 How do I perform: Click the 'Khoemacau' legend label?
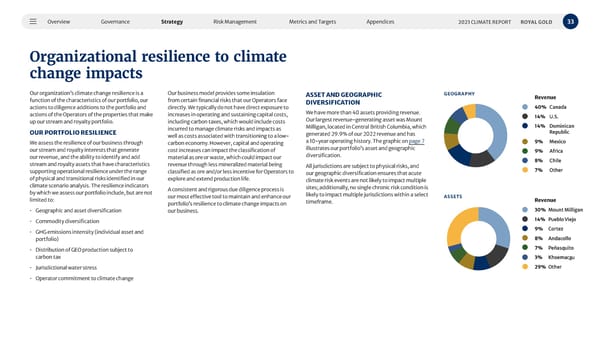point(561,258)
